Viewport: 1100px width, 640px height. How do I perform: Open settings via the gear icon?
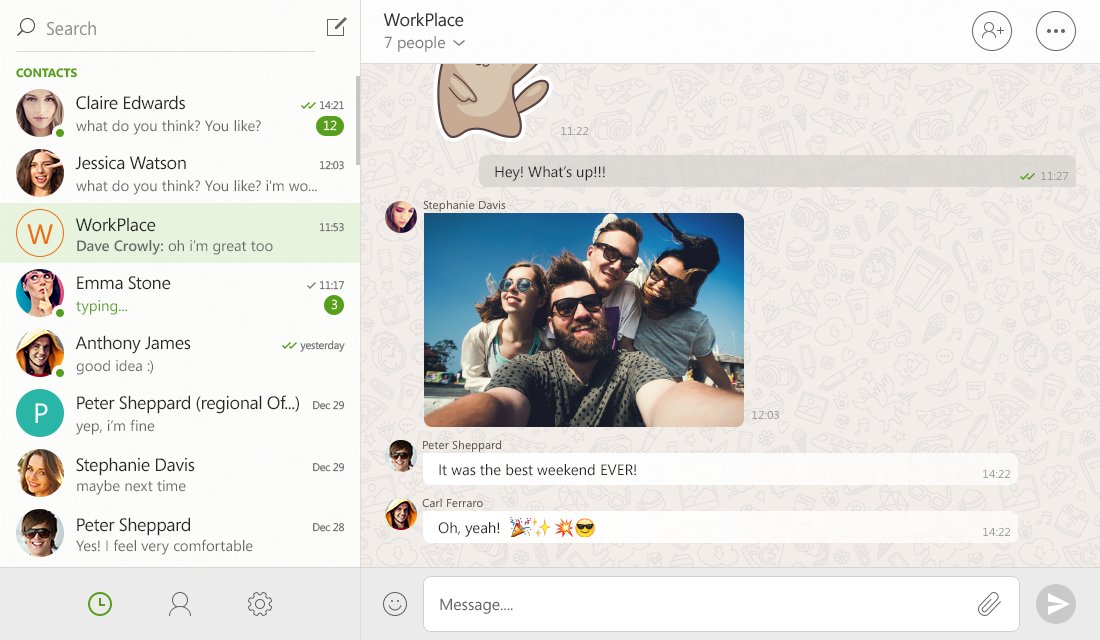click(260, 604)
